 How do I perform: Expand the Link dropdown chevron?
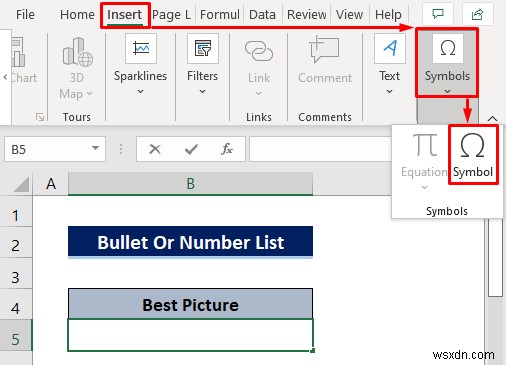click(x=258, y=93)
